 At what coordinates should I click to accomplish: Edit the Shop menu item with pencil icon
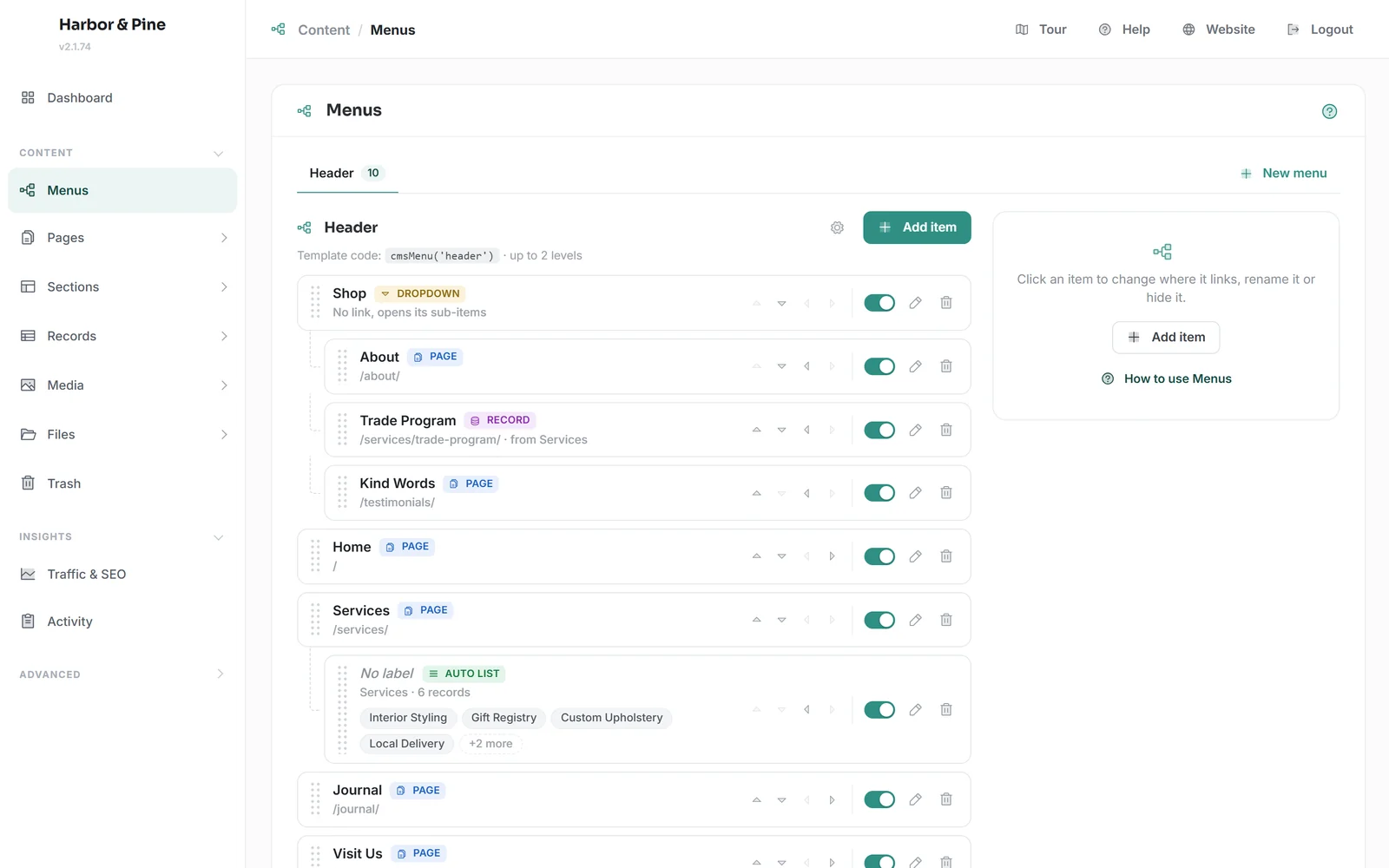[x=915, y=303]
